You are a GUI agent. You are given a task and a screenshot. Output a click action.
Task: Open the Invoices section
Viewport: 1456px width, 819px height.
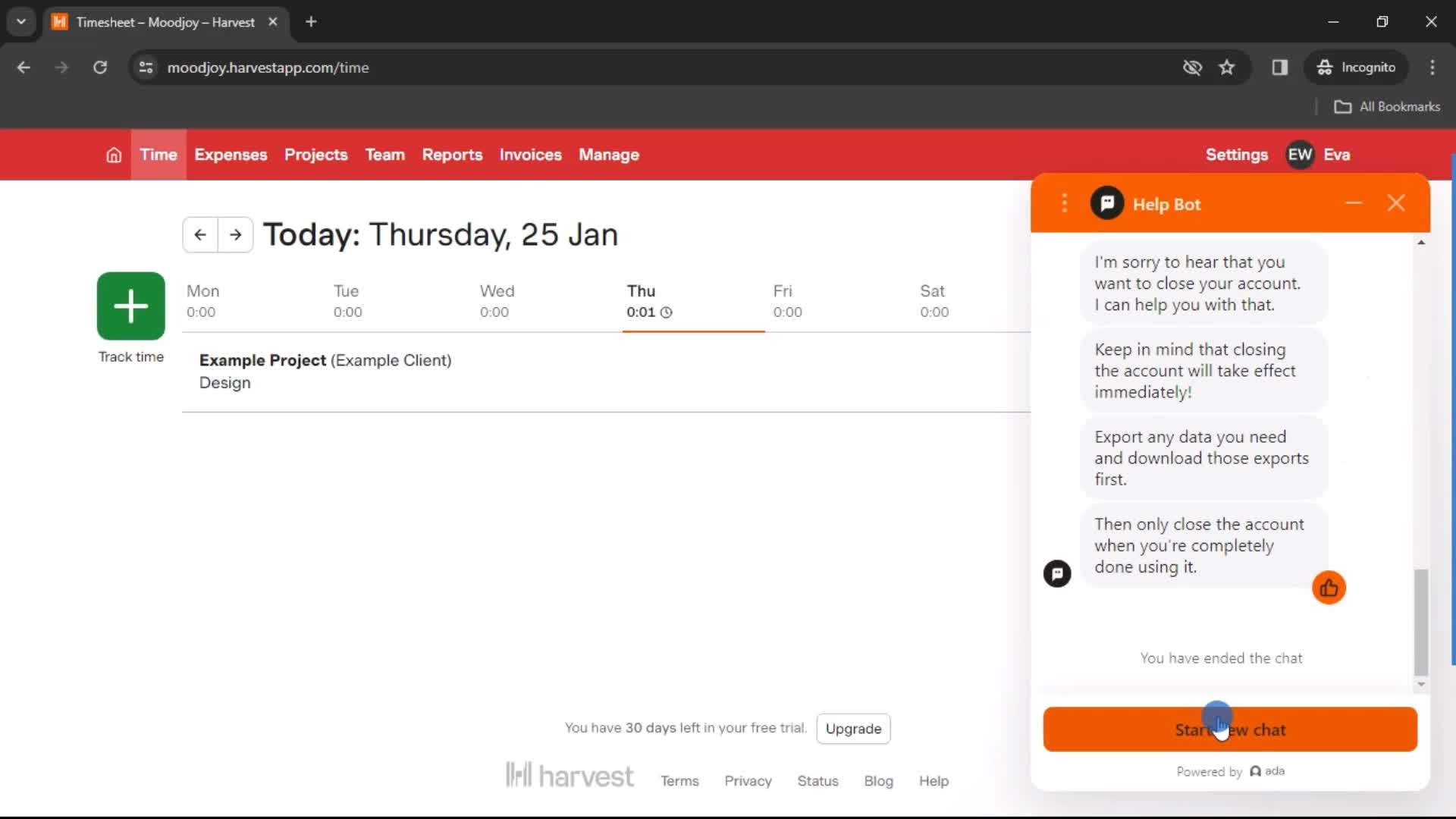(531, 155)
